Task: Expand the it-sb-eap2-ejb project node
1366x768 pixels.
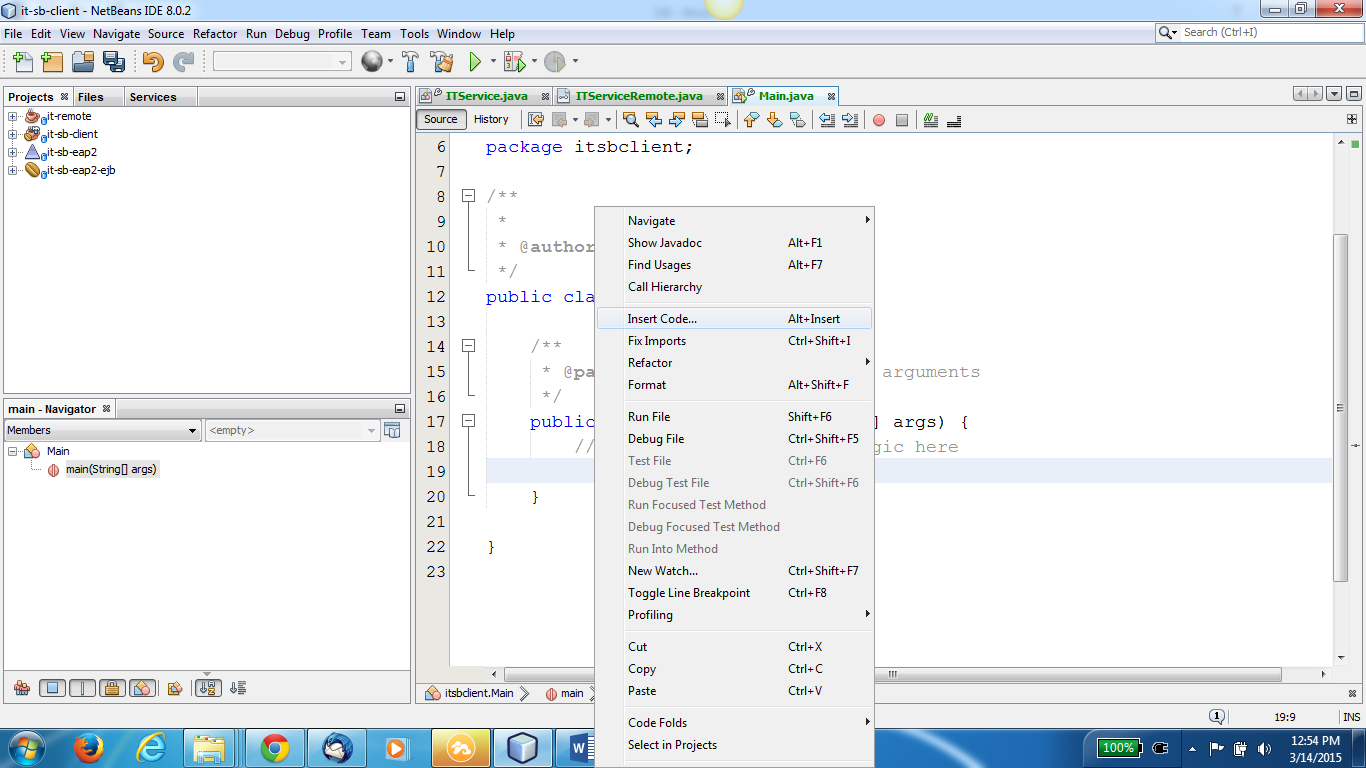Action: click(x=13, y=170)
